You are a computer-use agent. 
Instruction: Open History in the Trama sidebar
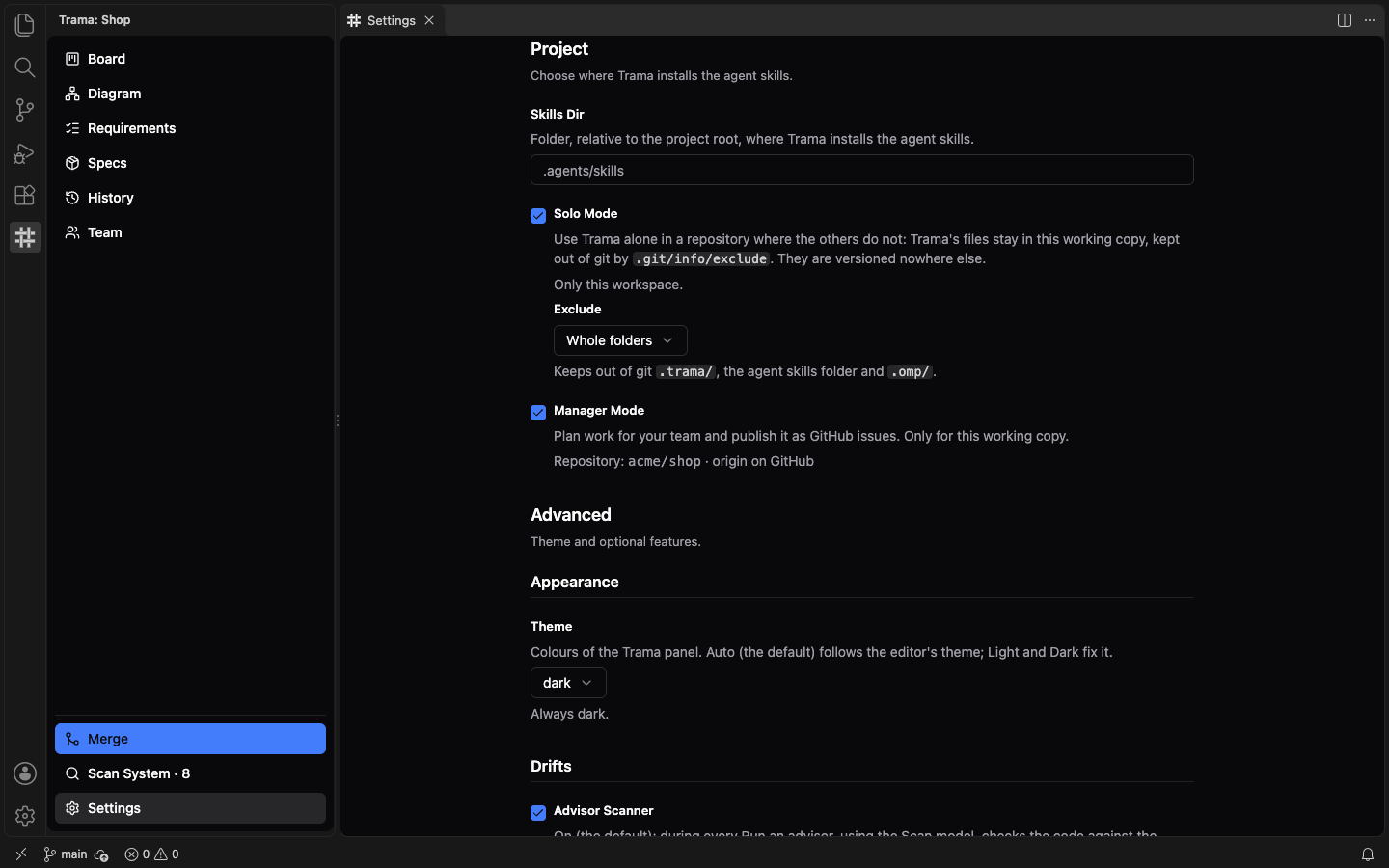(190, 198)
